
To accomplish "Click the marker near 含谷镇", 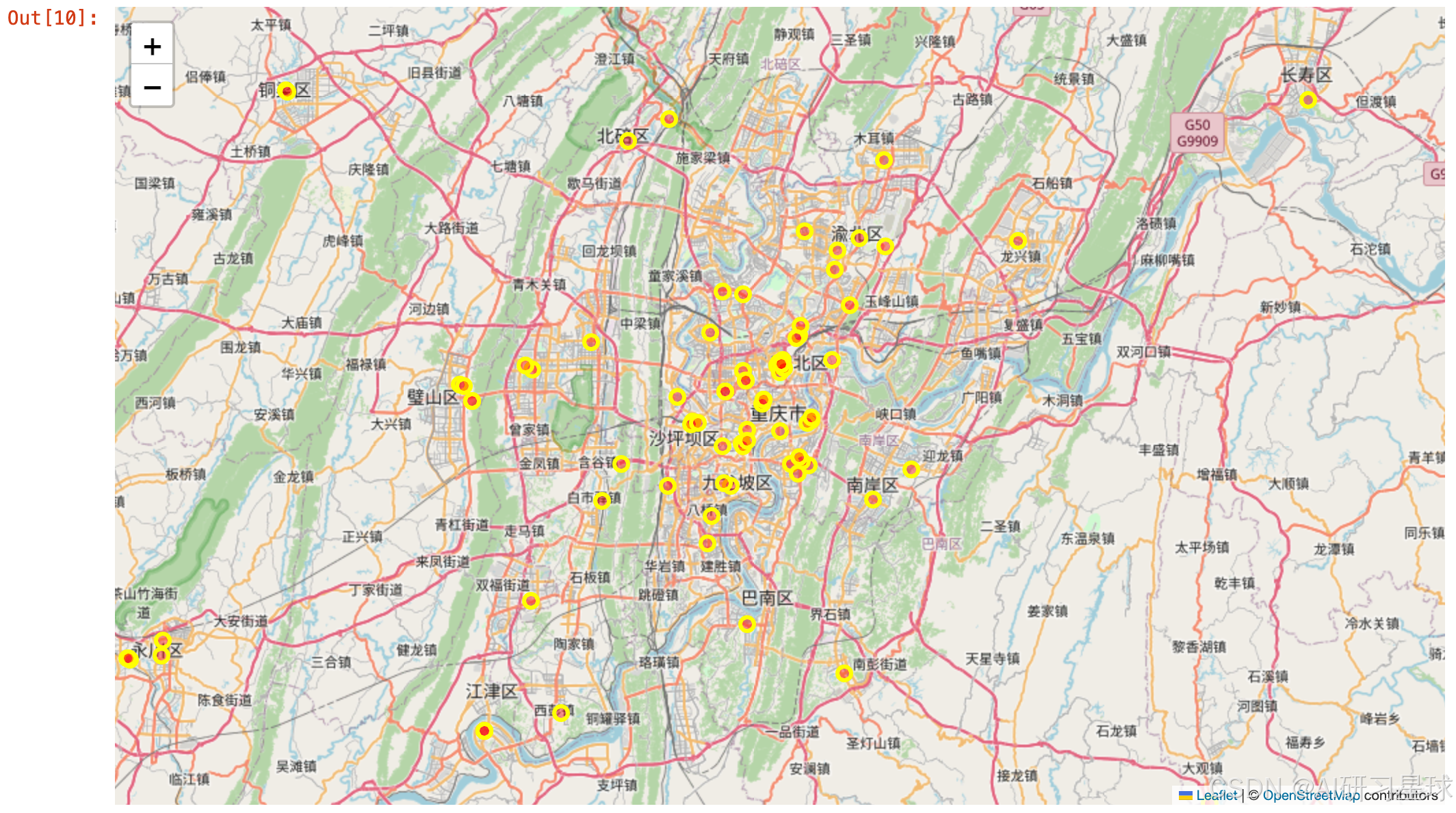I will (621, 464).
